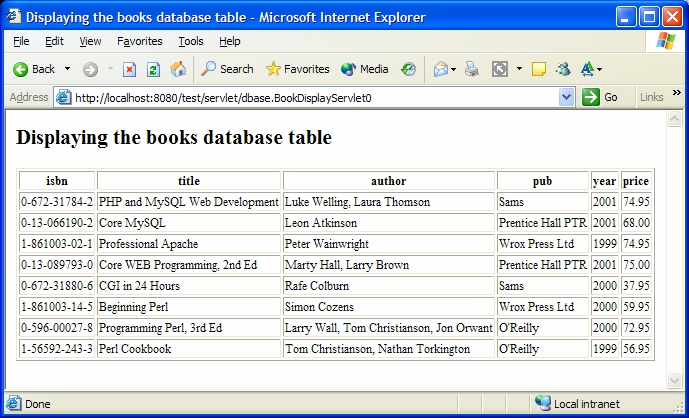Viewport: 689px width, 418px height.
Task: Select the Professional Apache title cell
Action: [x=189, y=244]
